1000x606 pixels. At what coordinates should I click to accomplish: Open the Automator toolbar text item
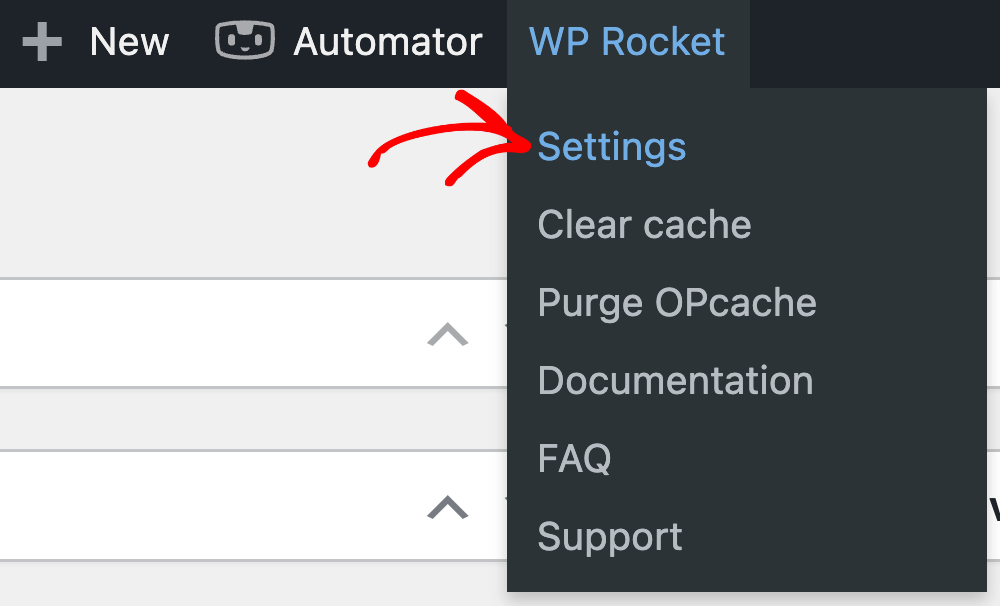(x=388, y=42)
